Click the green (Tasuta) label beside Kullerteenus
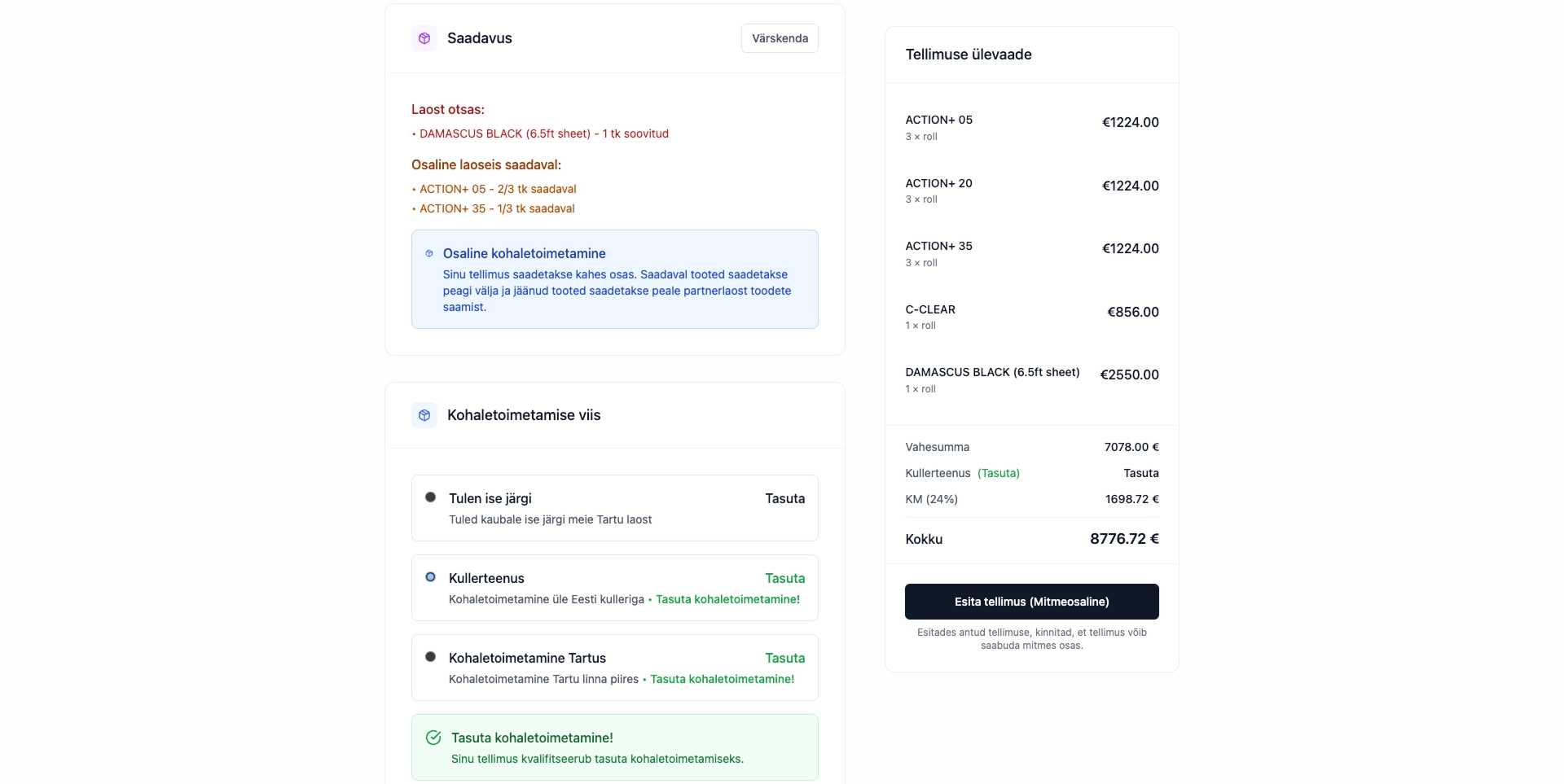This screenshot has width=1564, height=784. (999, 473)
